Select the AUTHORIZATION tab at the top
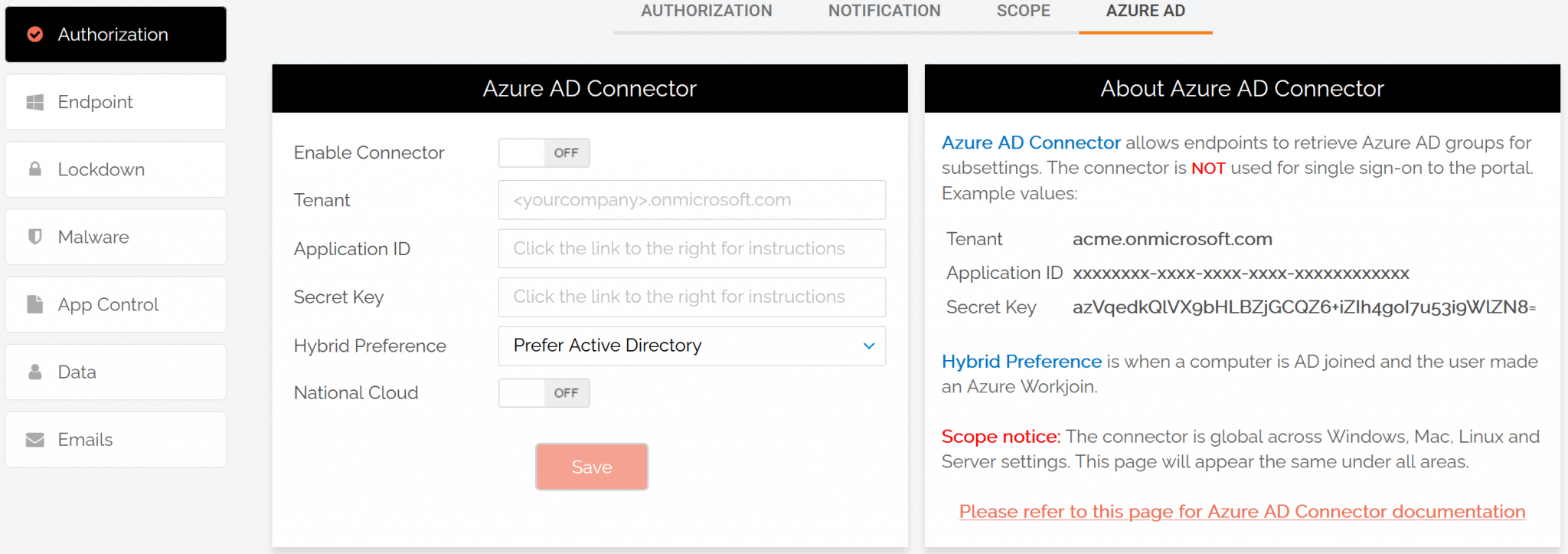The height and width of the screenshot is (554, 1568). [707, 11]
